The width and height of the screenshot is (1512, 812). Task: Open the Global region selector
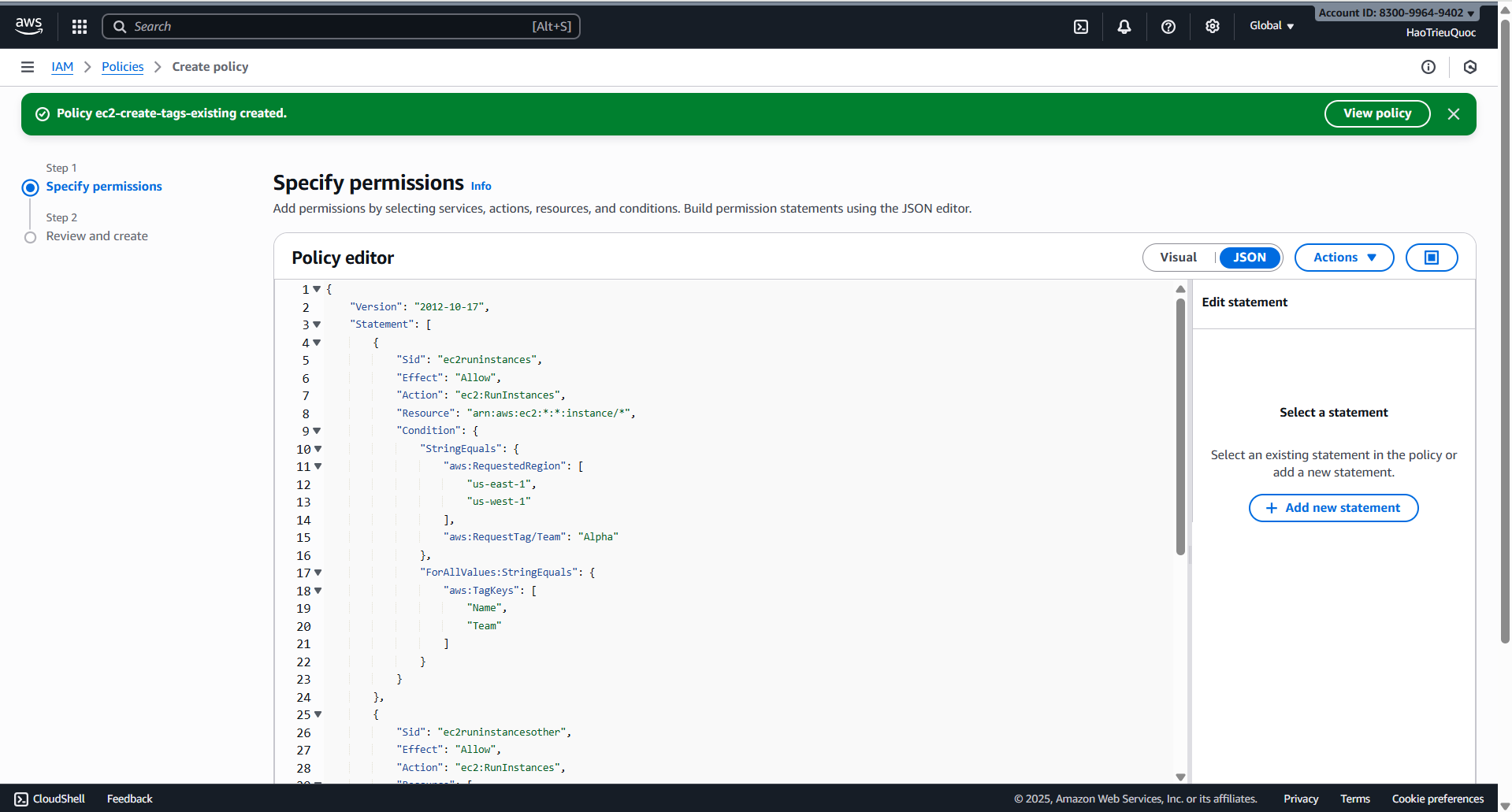point(1270,25)
